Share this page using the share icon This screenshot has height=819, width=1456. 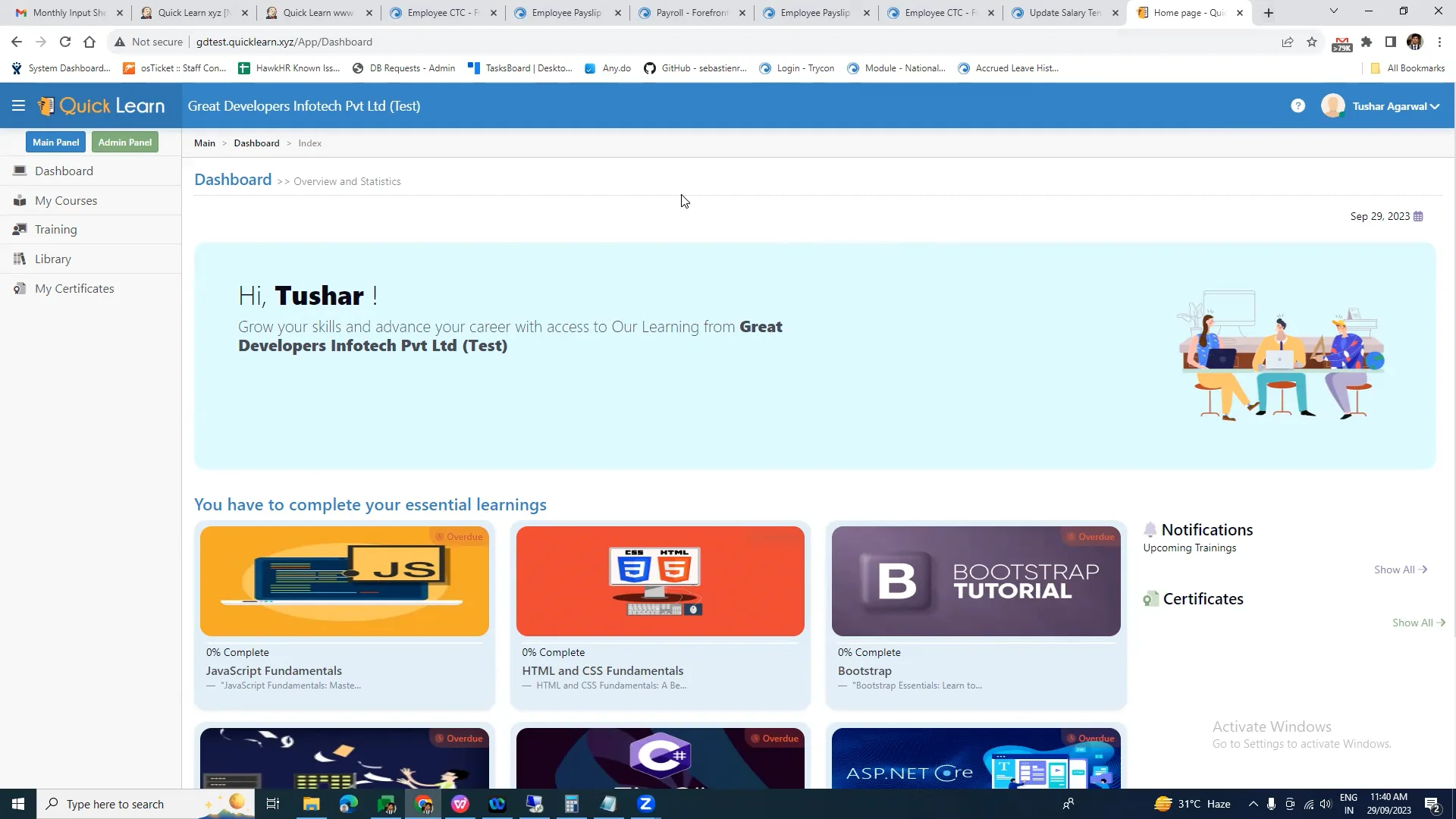click(x=1288, y=42)
